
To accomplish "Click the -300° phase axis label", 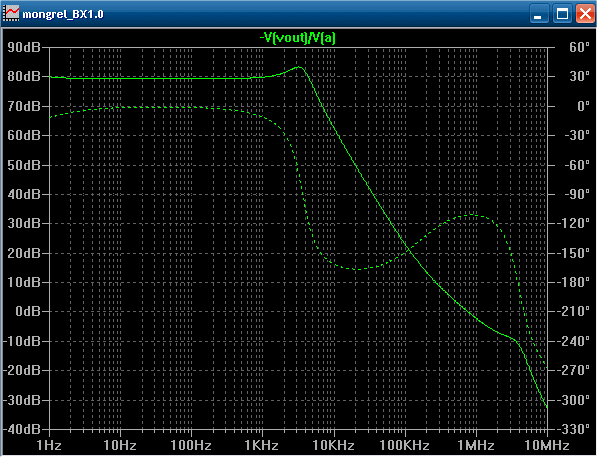I will [574, 400].
